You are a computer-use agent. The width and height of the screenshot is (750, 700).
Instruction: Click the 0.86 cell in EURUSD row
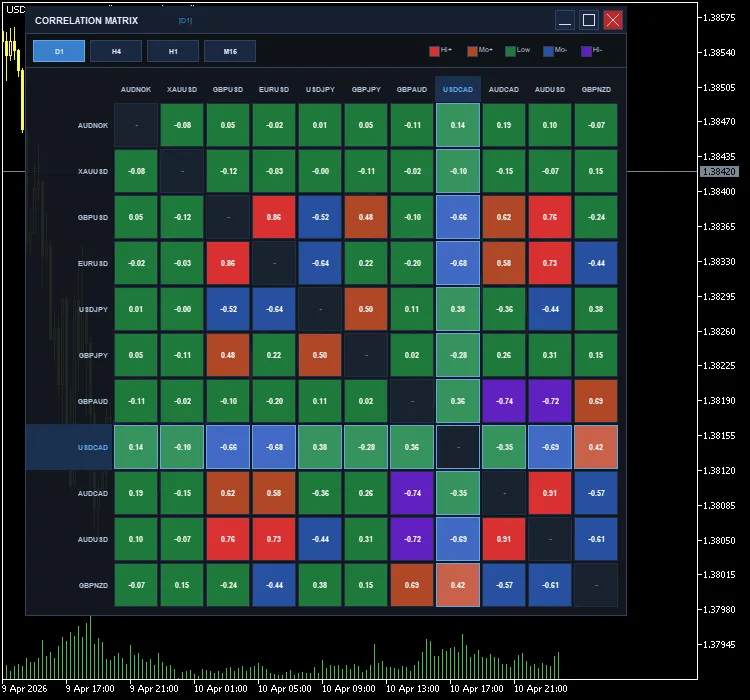228,263
